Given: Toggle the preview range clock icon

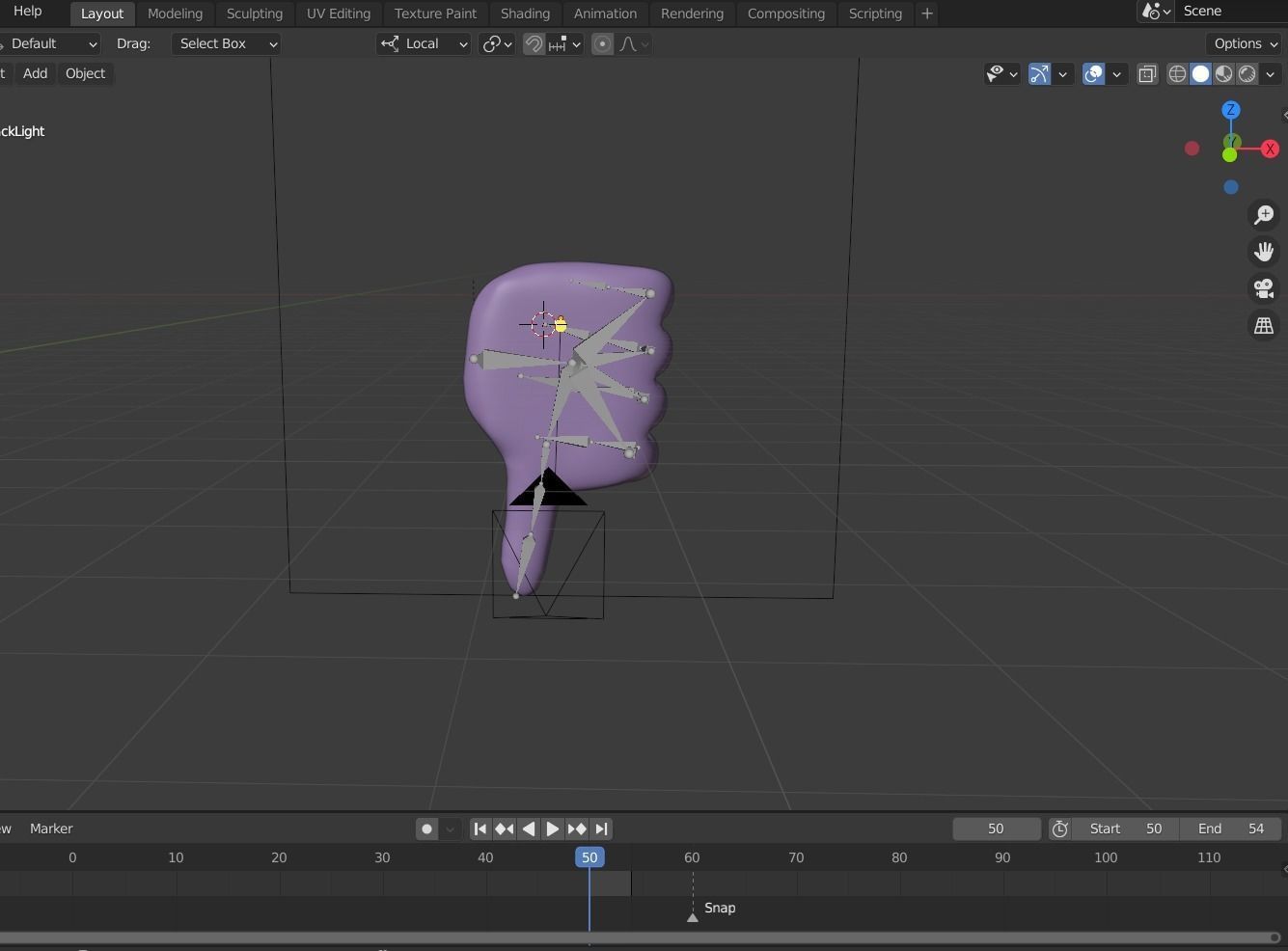Looking at the screenshot, I should pyautogui.click(x=1059, y=829).
